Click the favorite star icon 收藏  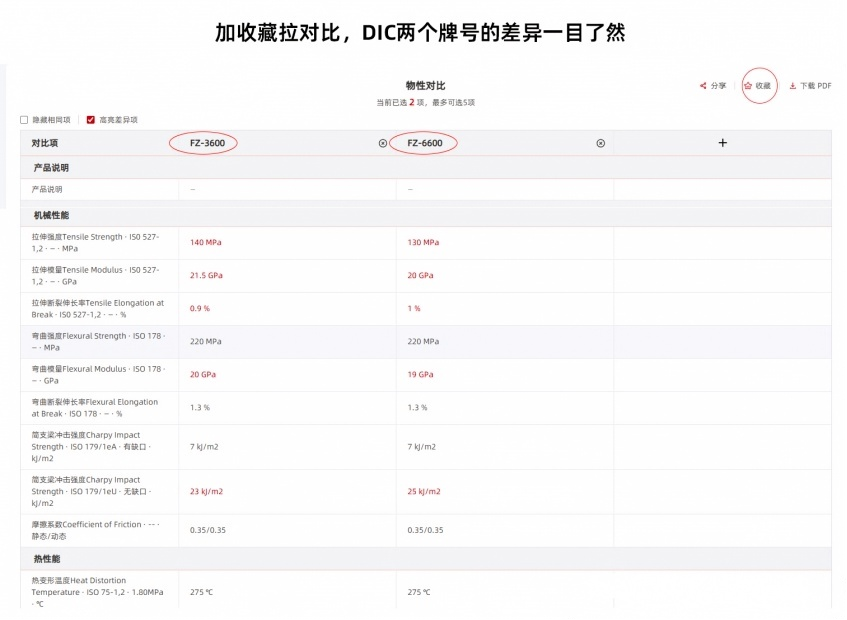(748, 86)
